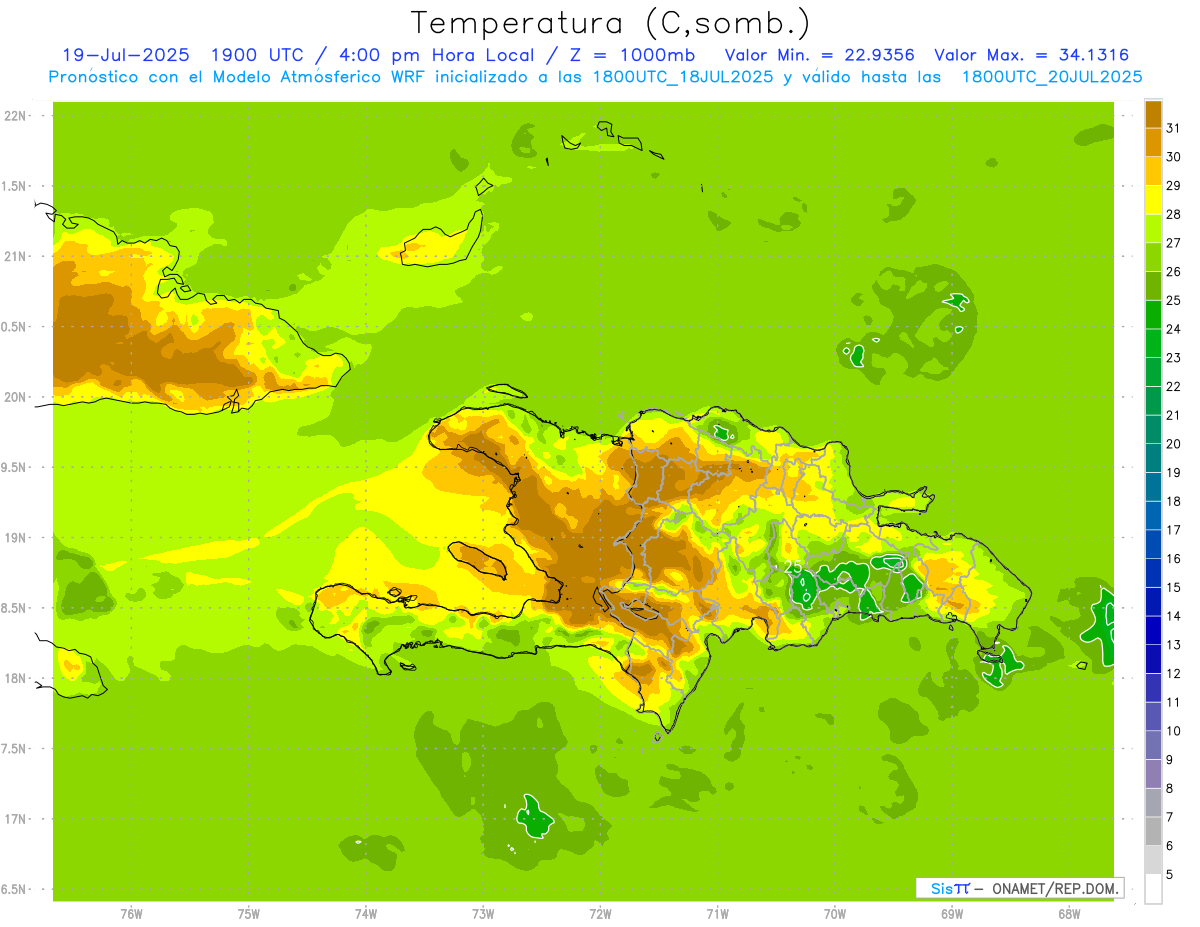Pick the white colorbar segment below 5

tap(1153, 889)
